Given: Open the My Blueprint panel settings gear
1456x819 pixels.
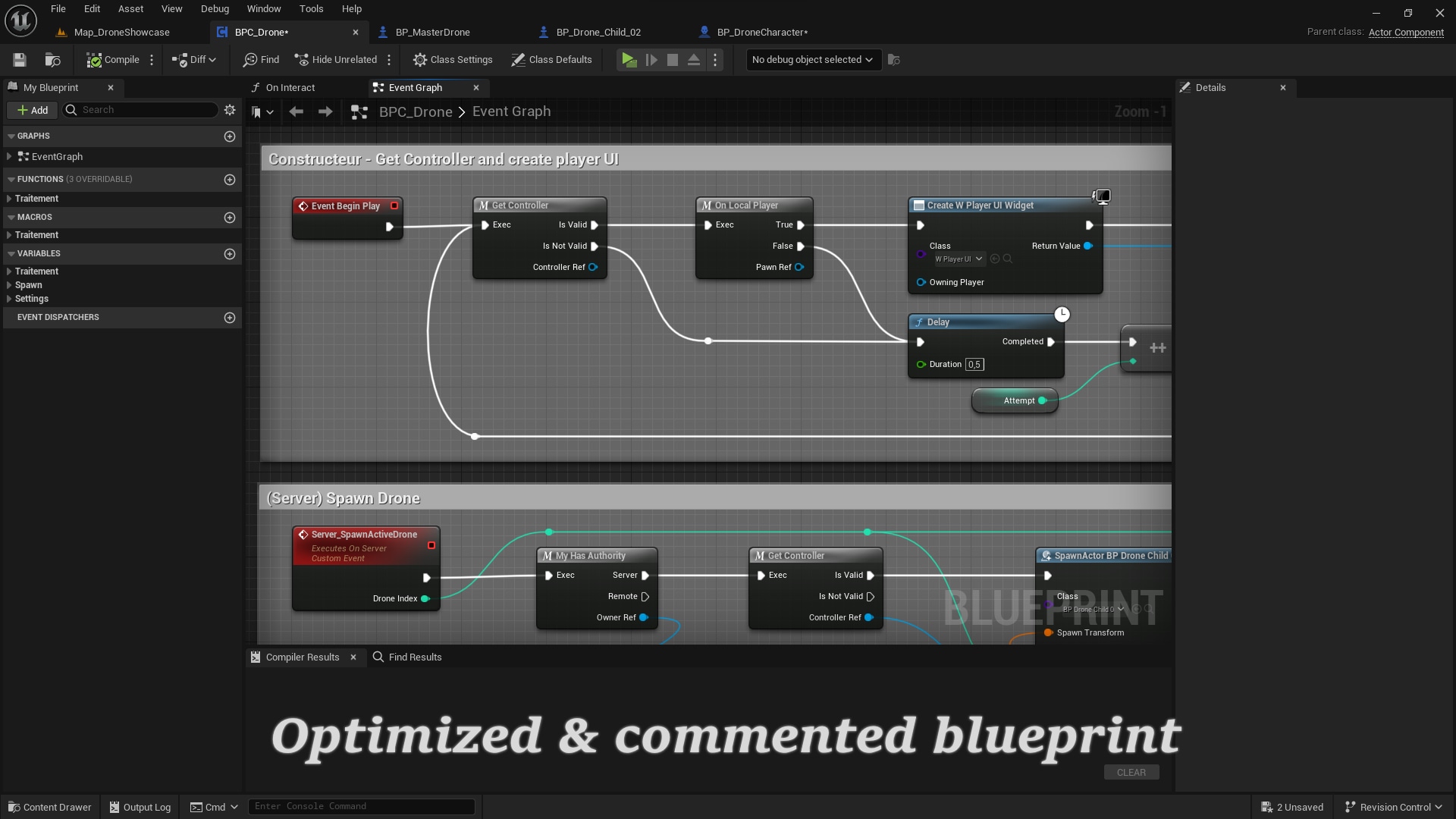Looking at the screenshot, I should coord(230,110).
